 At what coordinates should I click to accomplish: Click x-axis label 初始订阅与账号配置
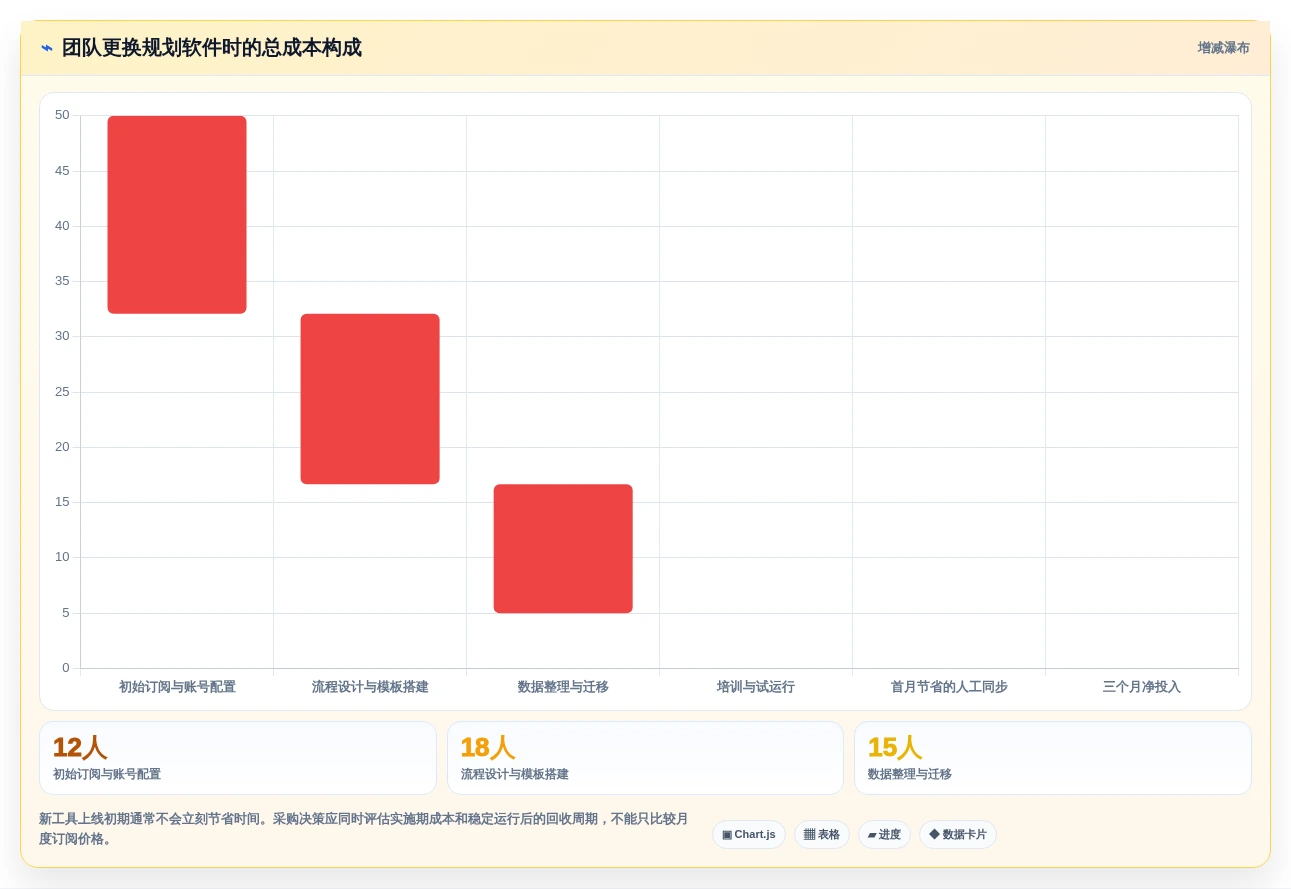point(177,687)
